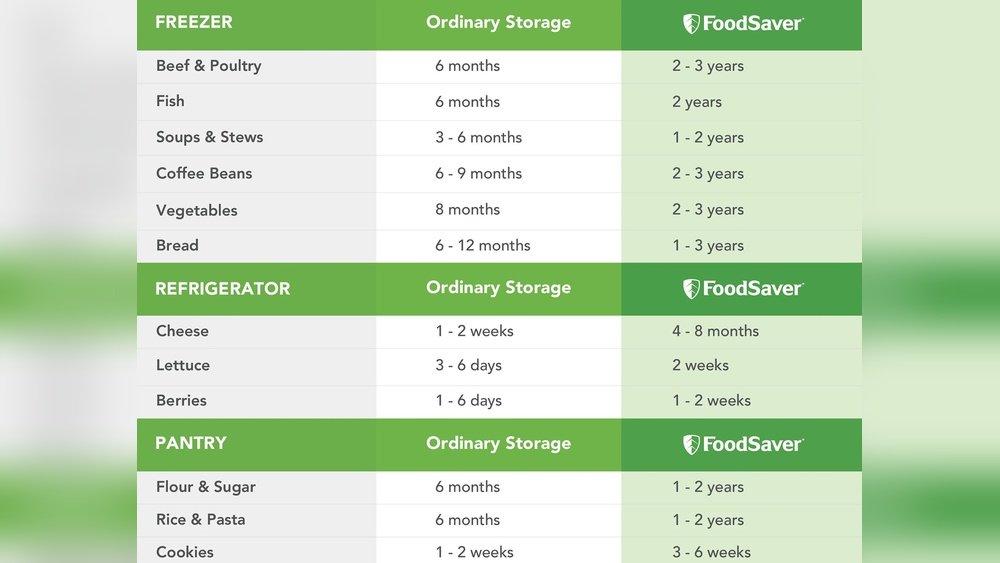The height and width of the screenshot is (563, 1000).
Task: Select the REFRIGERATOR section heading
Action: [x=222, y=289]
